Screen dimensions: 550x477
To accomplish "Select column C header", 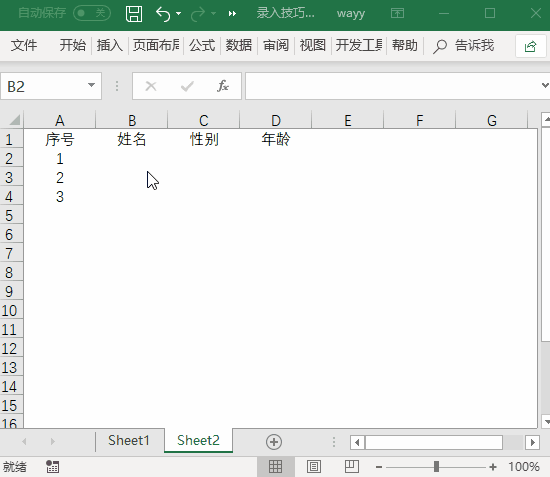I will (204, 120).
